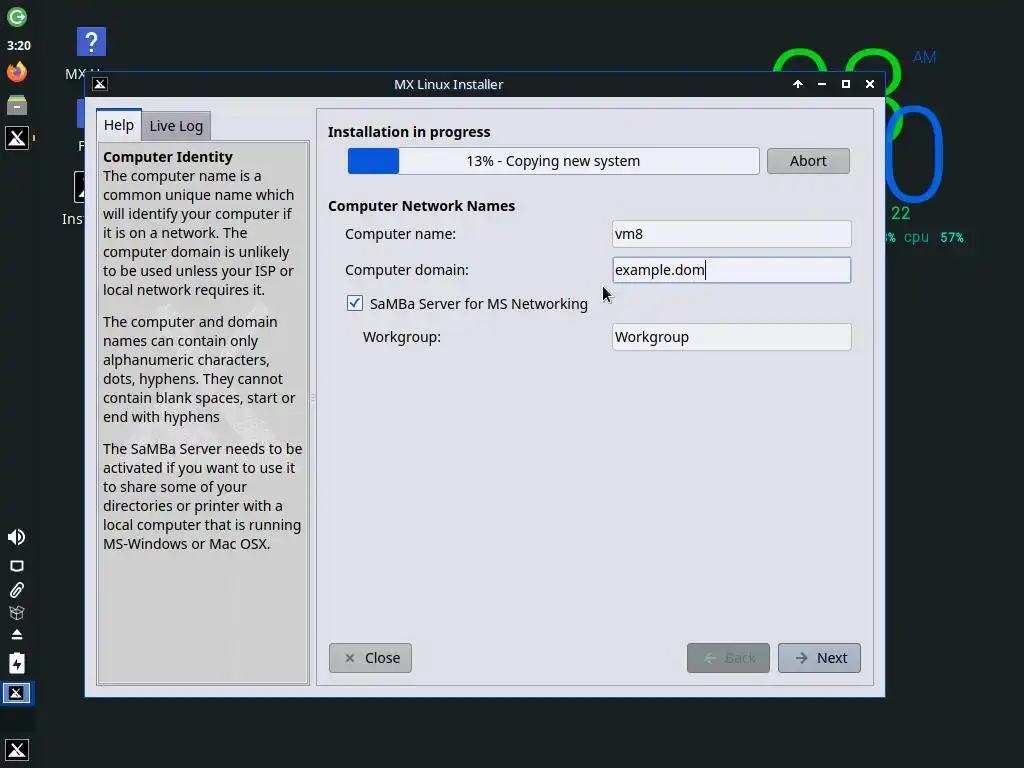Click the cpu 57% readout on the desktop

pos(934,237)
